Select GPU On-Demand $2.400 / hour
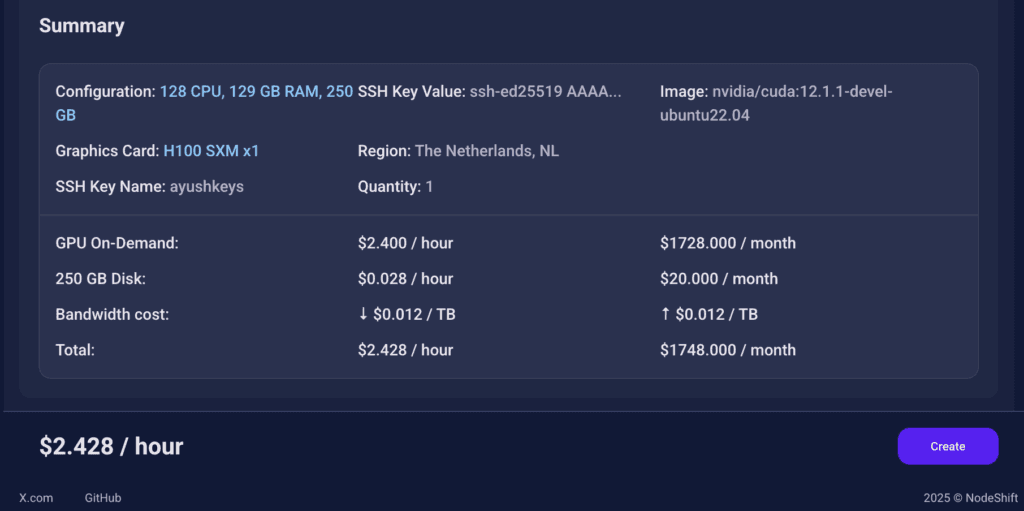 click(406, 244)
